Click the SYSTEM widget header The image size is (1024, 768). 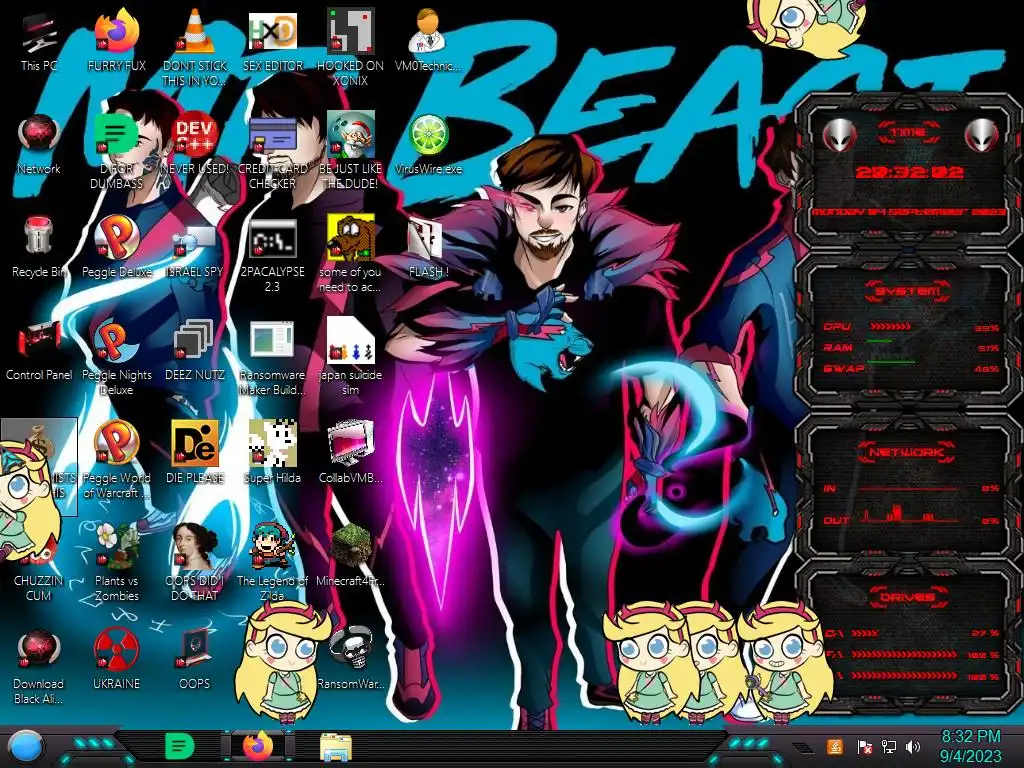908,291
